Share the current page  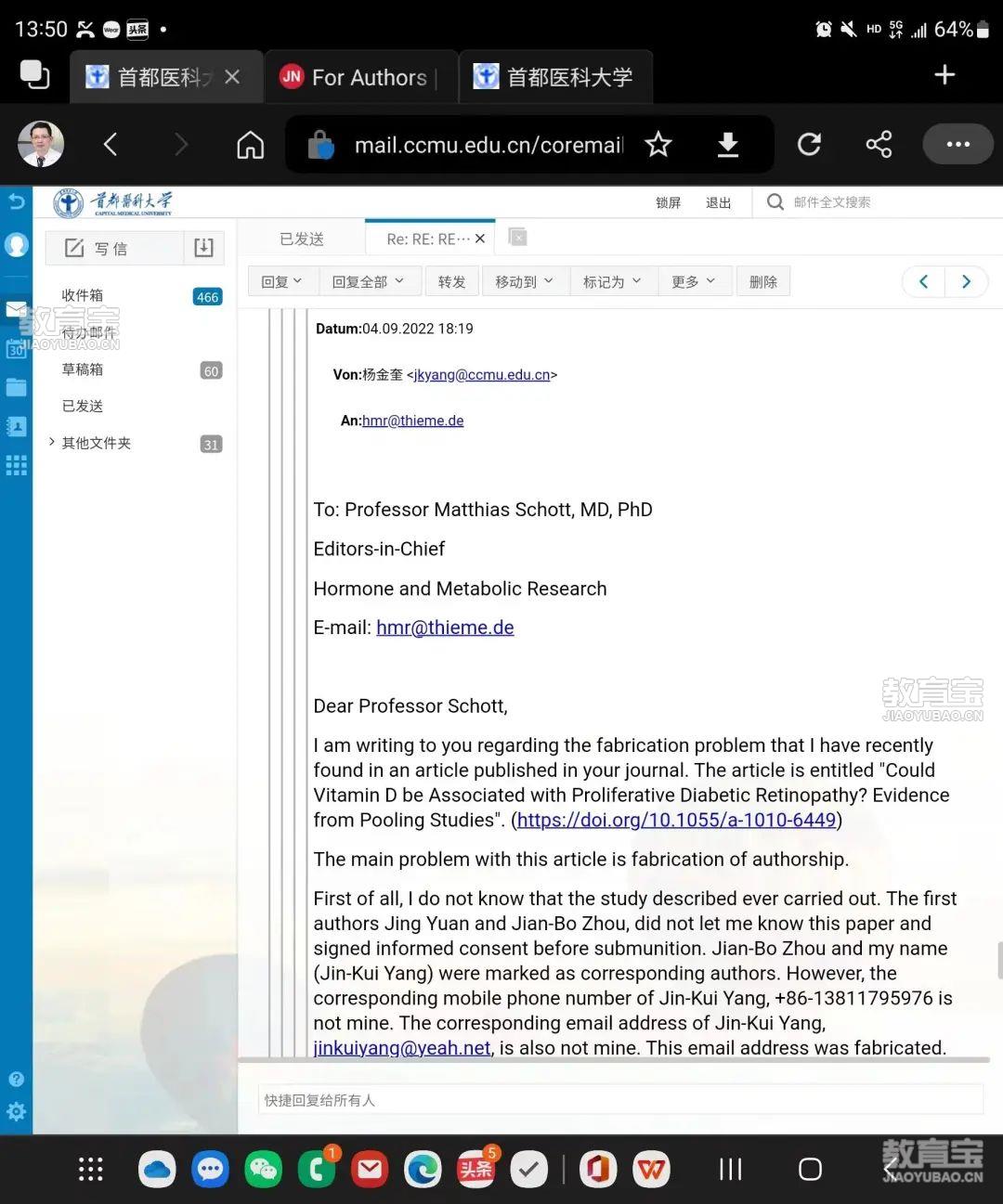879,144
